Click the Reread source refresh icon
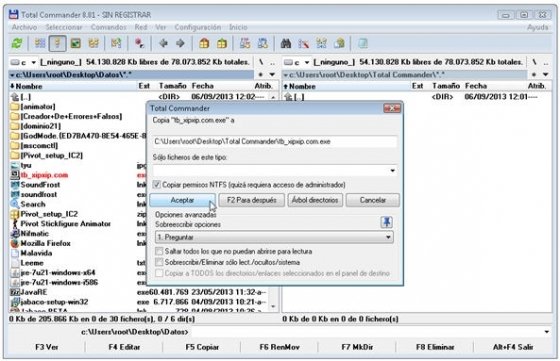560x361 pixels. click(x=16, y=43)
